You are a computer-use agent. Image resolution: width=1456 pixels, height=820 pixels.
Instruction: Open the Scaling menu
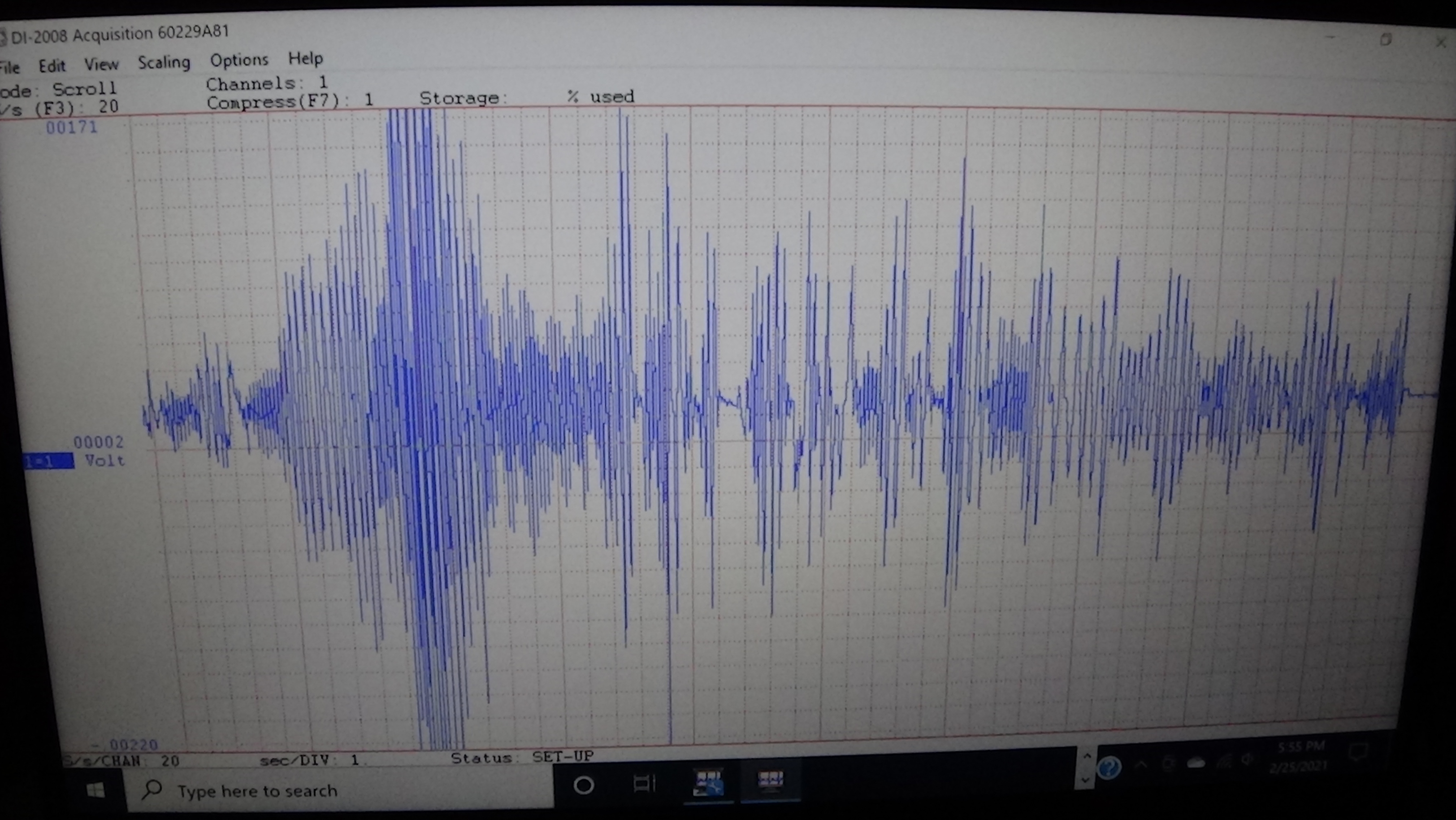pyautogui.click(x=164, y=62)
